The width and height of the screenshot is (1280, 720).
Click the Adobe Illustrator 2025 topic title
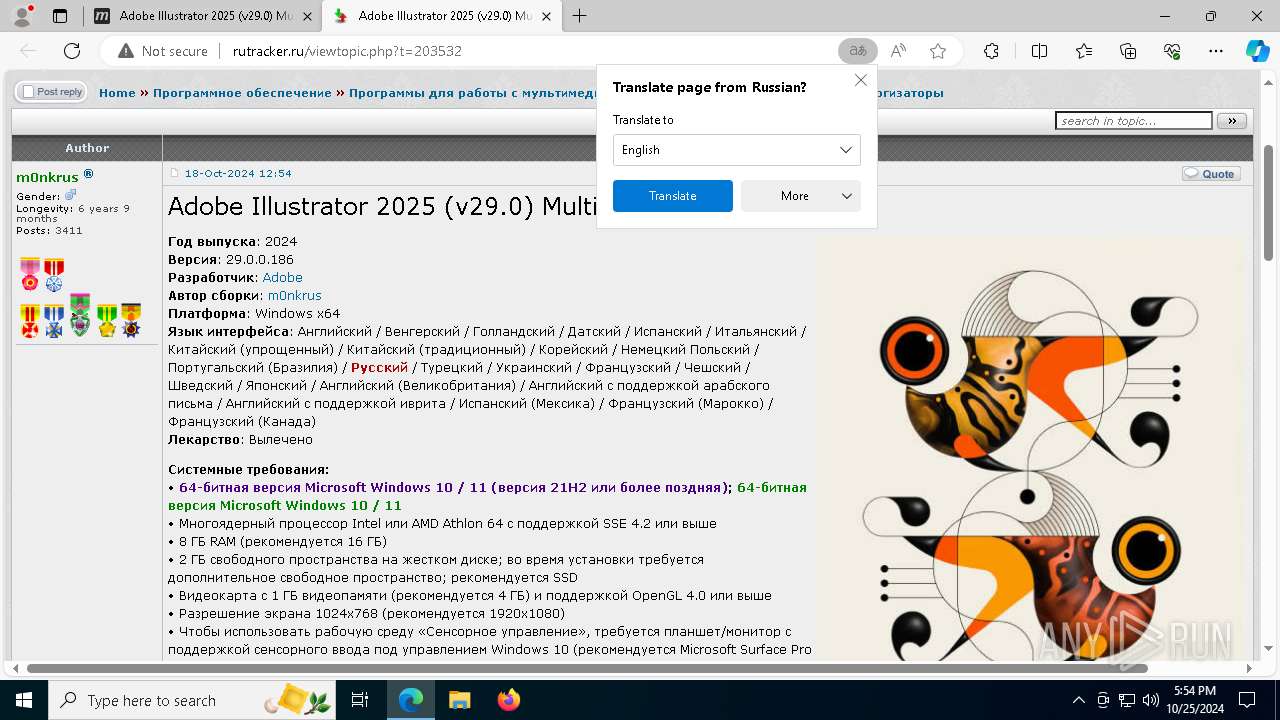[x=382, y=206]
